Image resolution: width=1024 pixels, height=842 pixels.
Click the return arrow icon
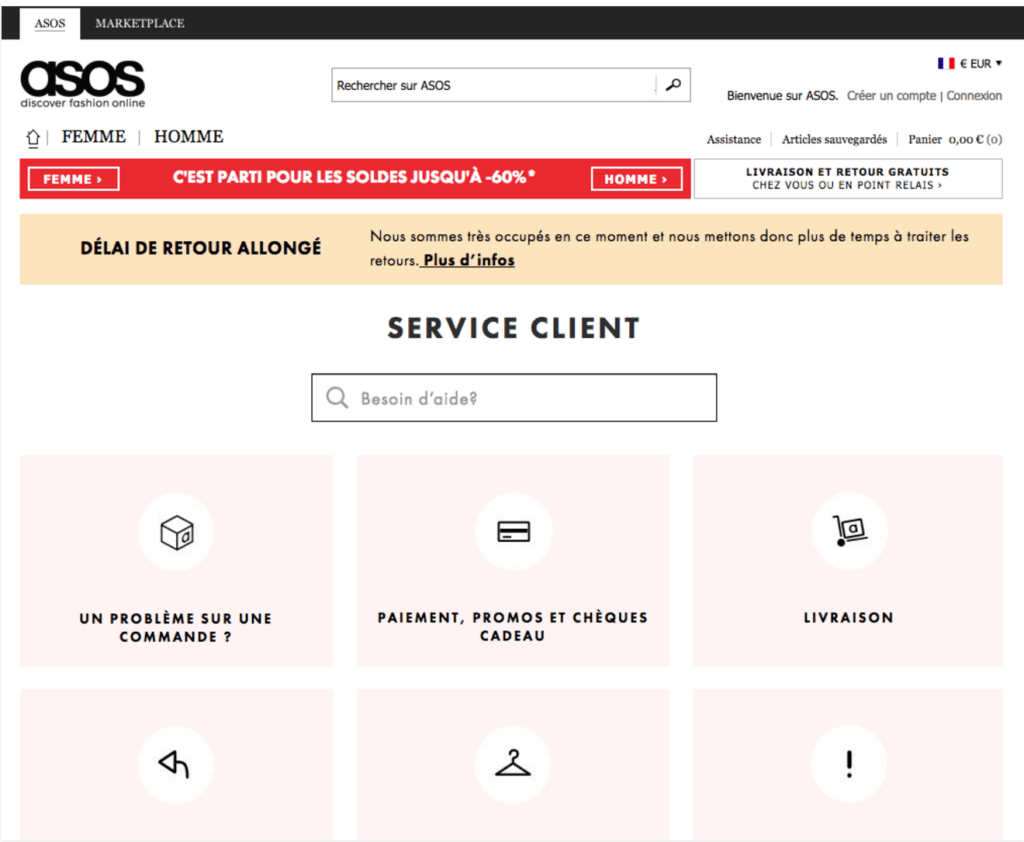(176, 764)
